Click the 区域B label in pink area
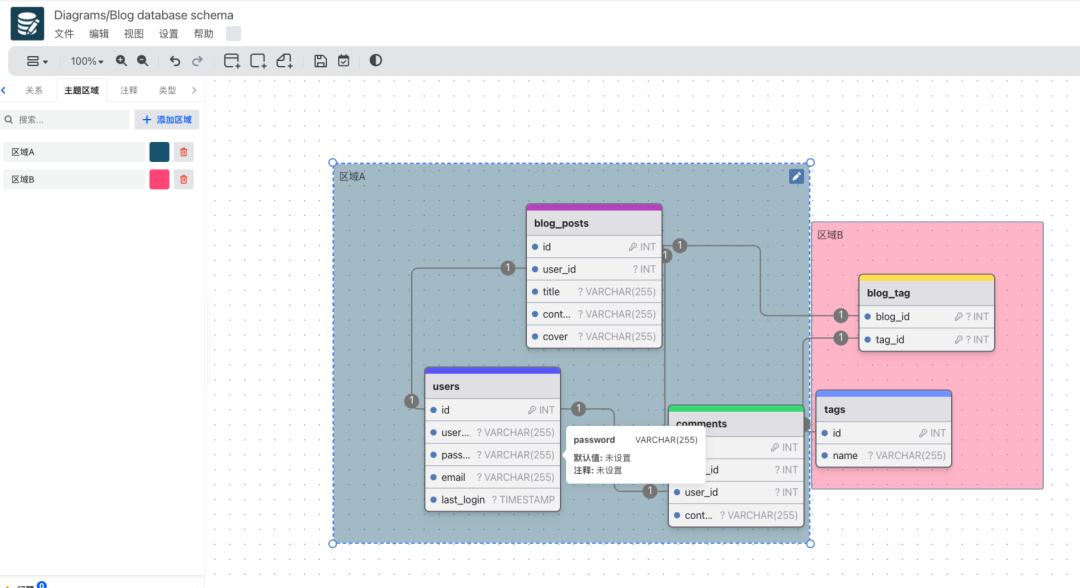 pyautogui.click(x=830, y=235)
